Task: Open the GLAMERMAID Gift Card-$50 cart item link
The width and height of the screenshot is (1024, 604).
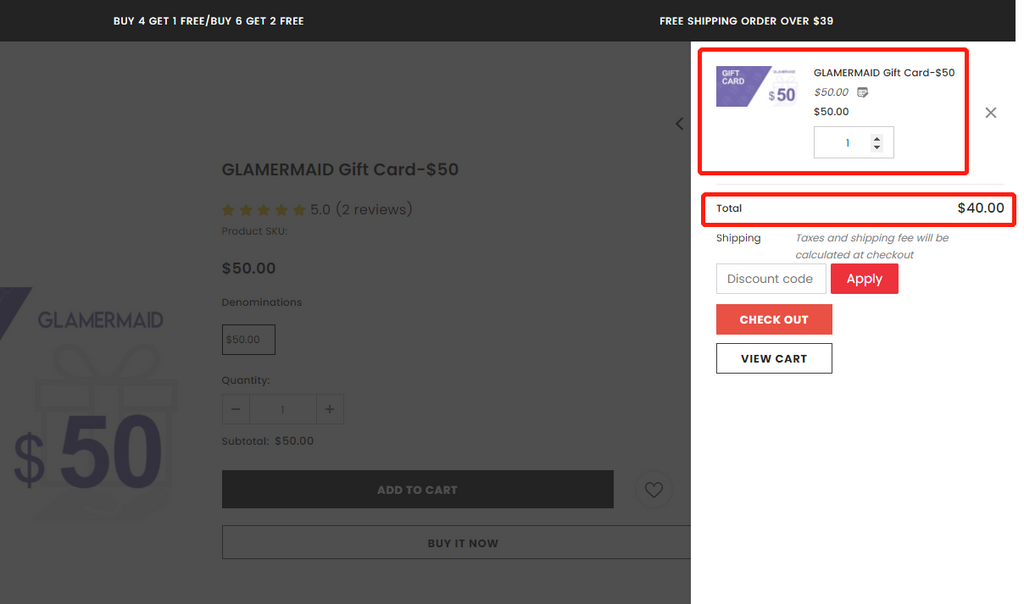Action: [x=884, y=73]
